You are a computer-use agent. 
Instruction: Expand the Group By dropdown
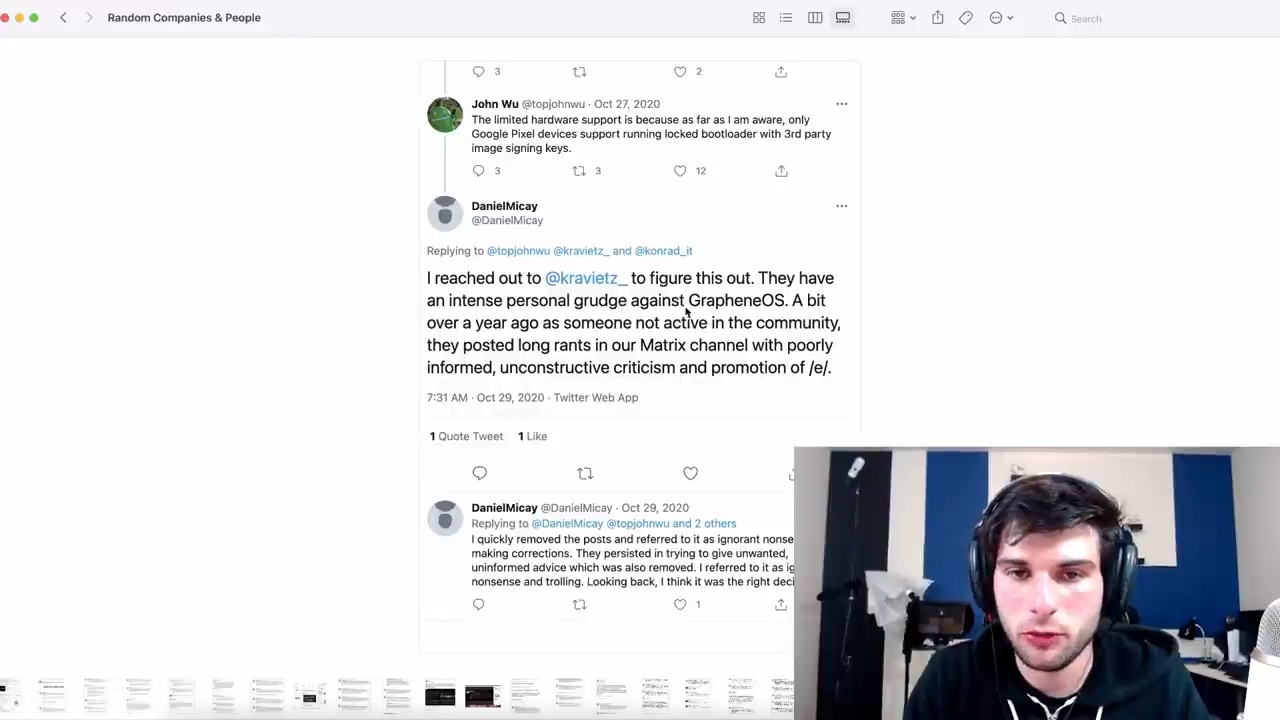[x=903, y=18]
